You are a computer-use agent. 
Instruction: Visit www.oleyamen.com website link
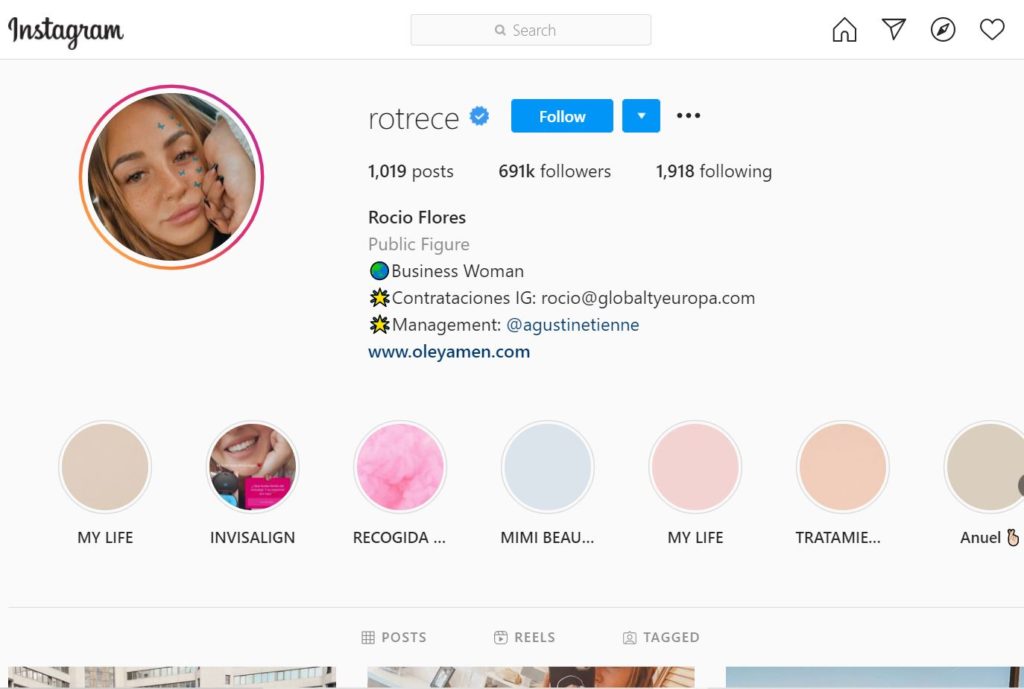tap(449, 351)
